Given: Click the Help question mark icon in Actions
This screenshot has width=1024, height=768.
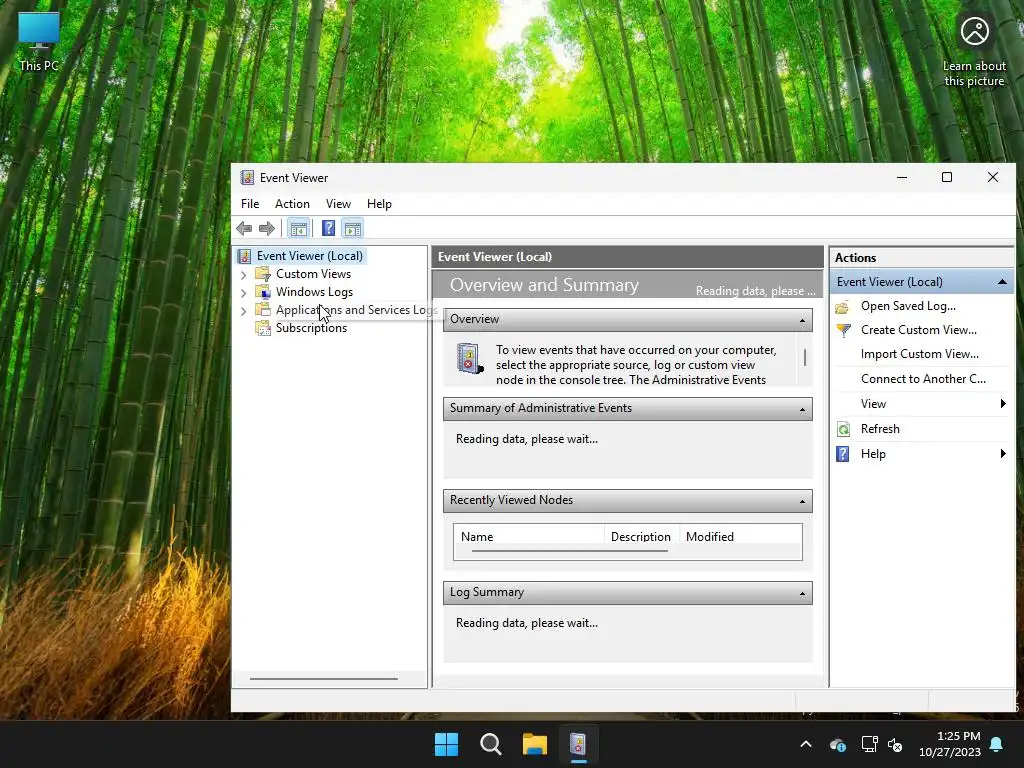Looking at the screenshot, I should (x=843, y=454).
